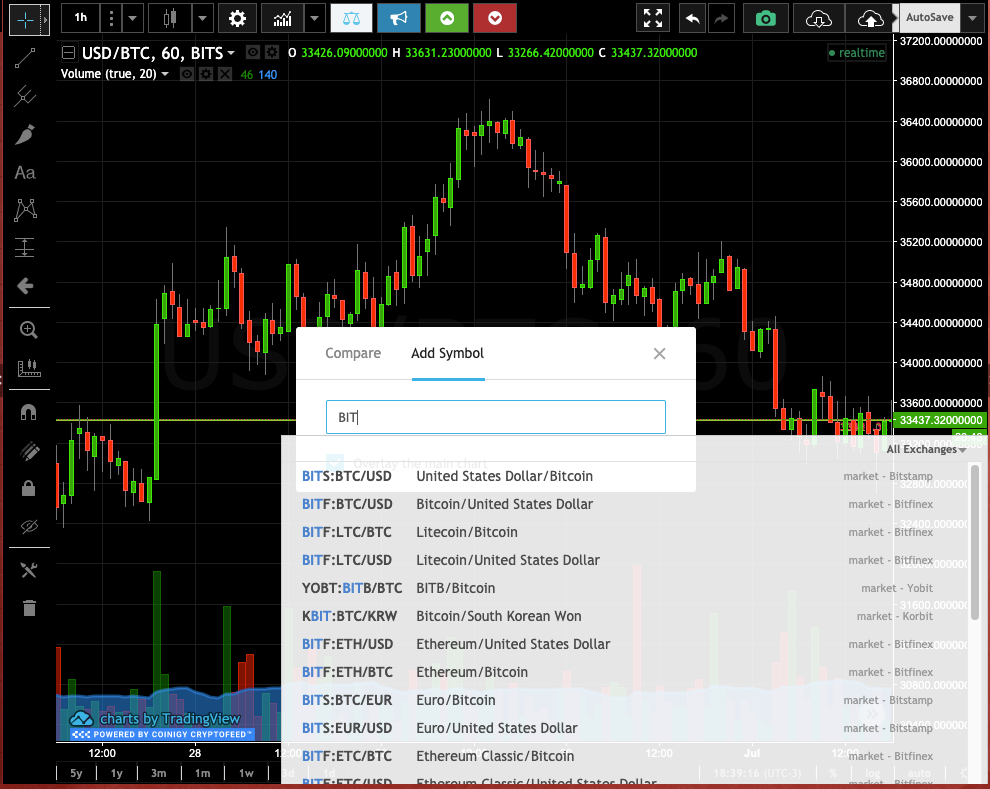Toggle Volume indicator visibility eye
The image size is (990, 789).
click(187, 74)
